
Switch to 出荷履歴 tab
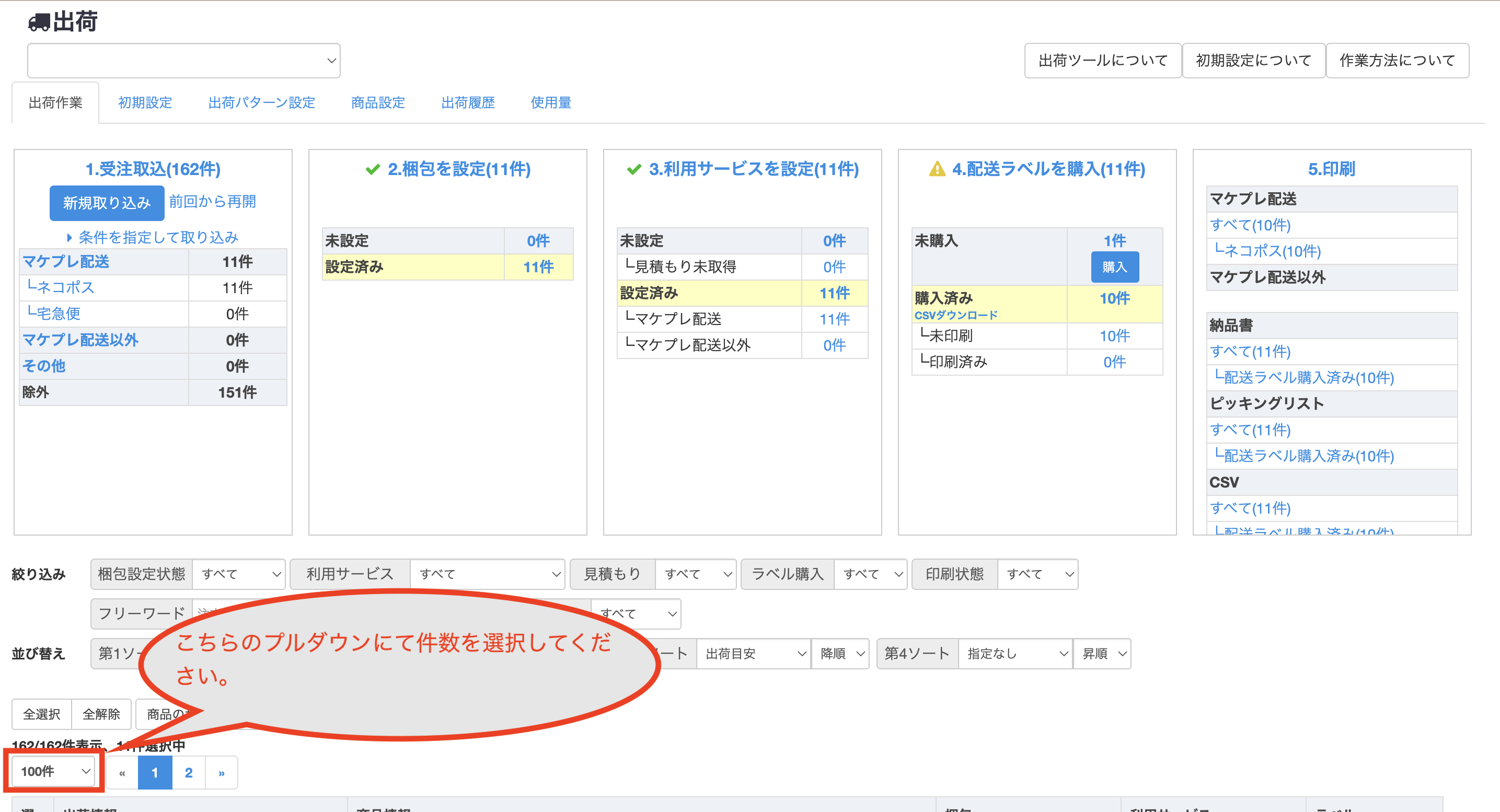468,103
